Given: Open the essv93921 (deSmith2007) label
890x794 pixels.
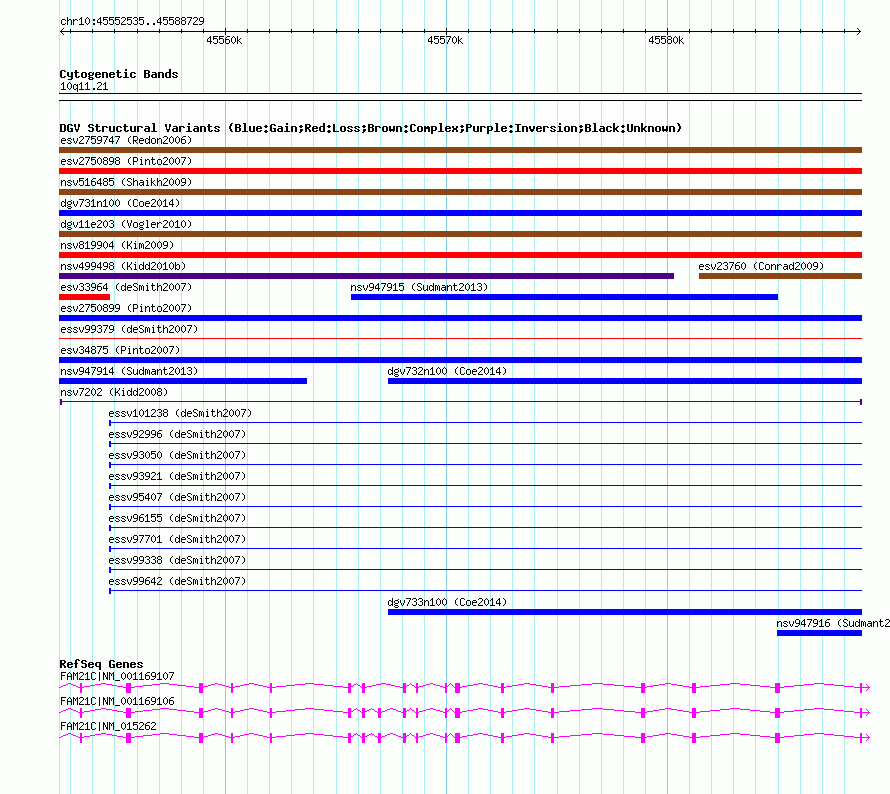Looking at the screenshot, I should 177,476.
